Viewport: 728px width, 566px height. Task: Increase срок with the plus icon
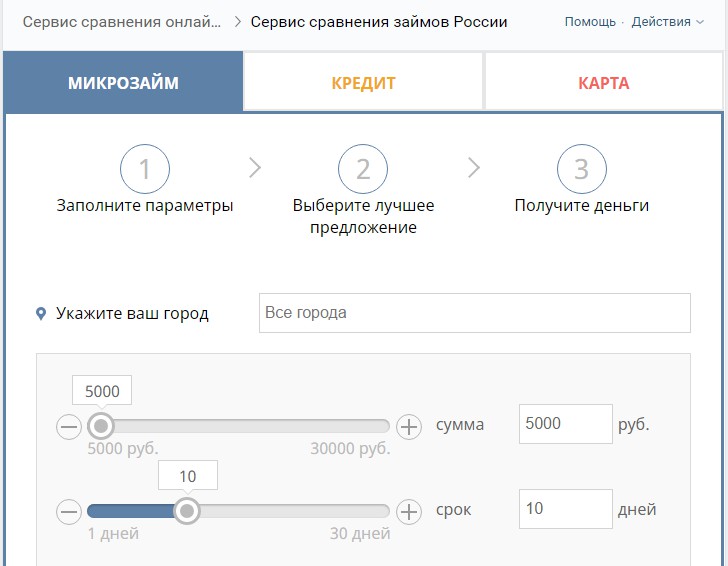tap(409, 512)
